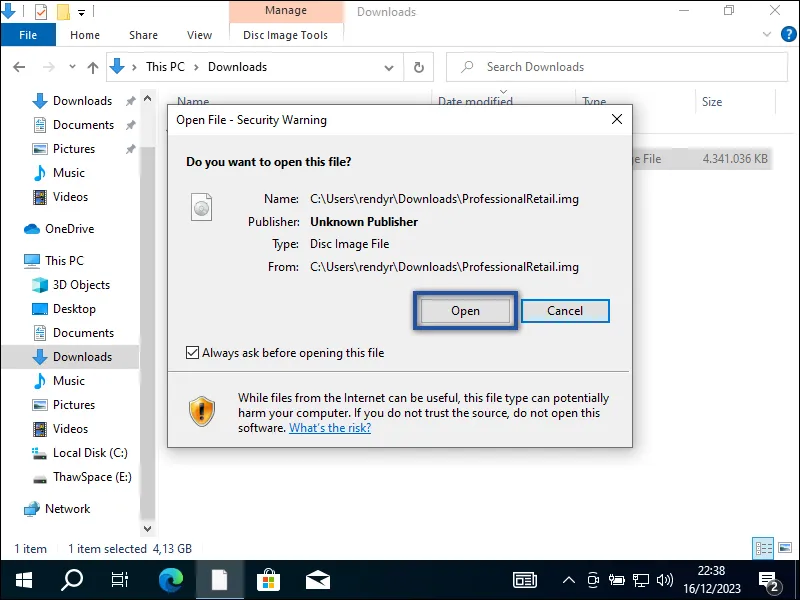Open Task View on the taskbar

[120, 579]
